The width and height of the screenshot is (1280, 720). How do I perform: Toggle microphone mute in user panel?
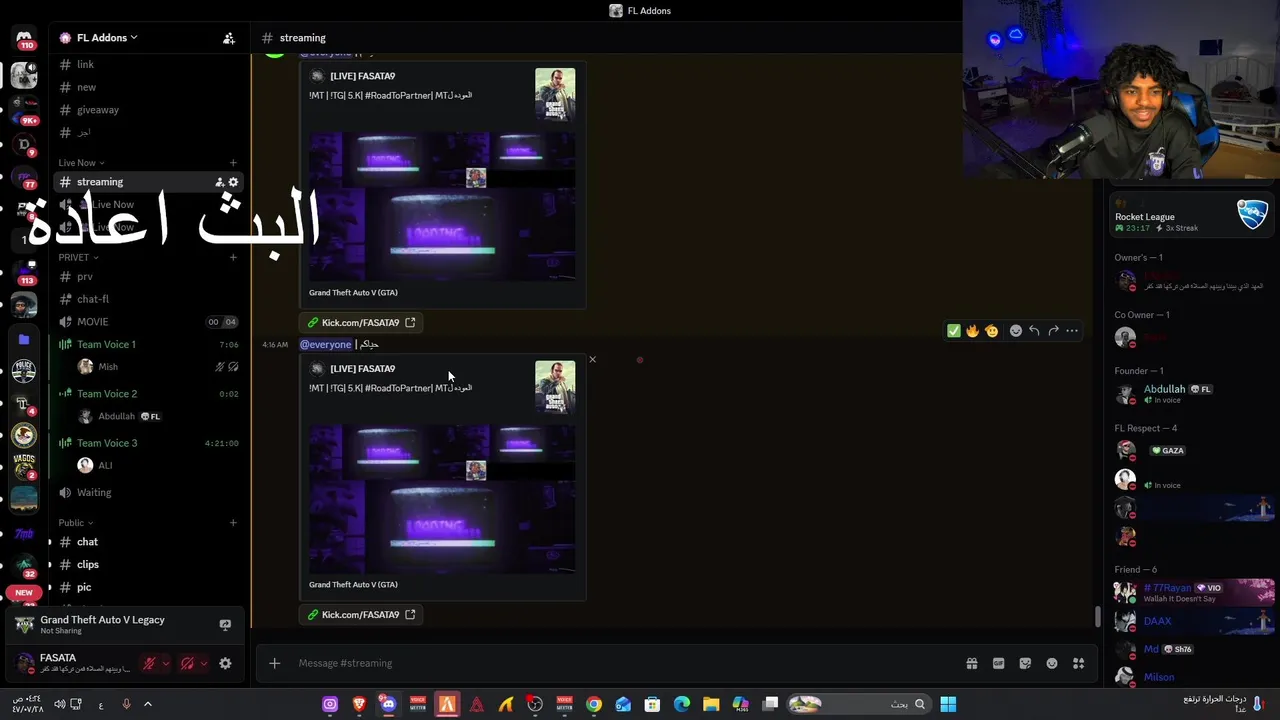[149, 663]
